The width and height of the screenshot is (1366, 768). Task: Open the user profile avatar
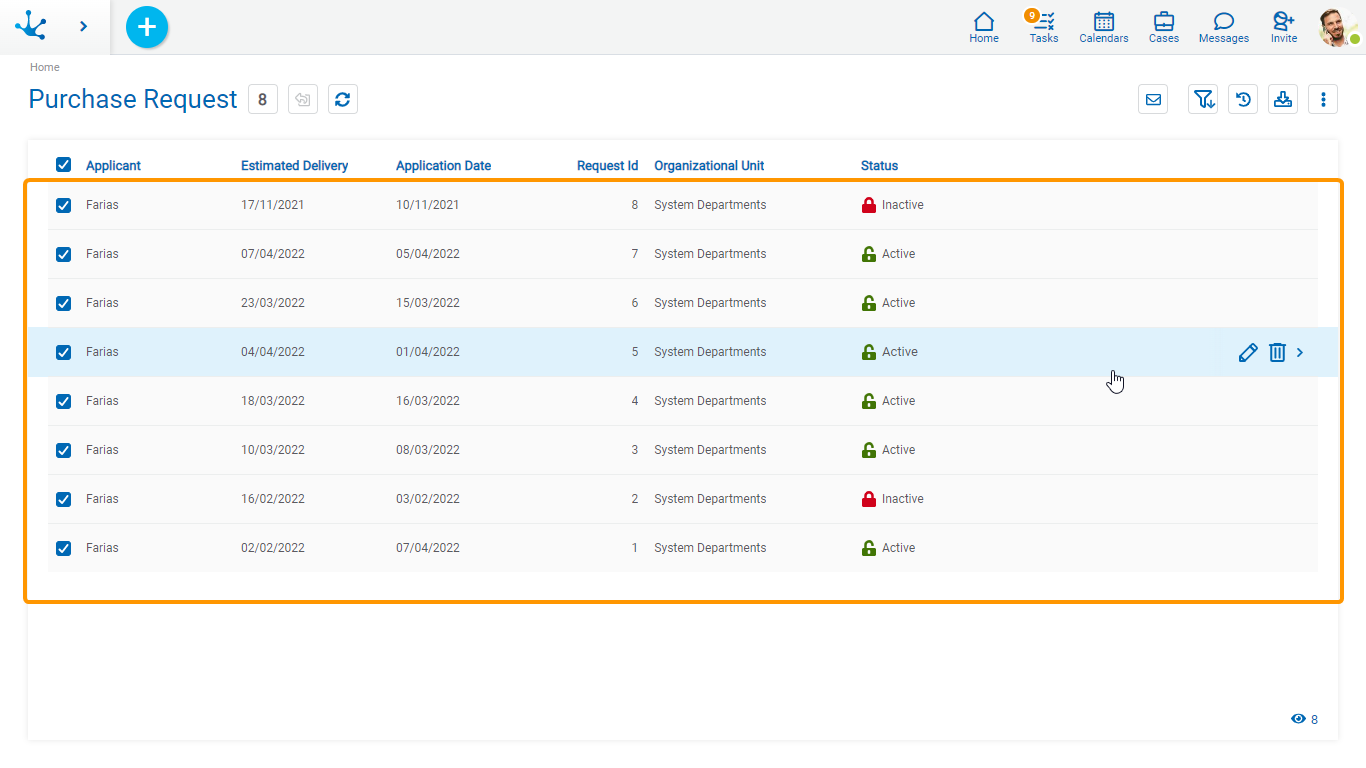(1337, 27)
